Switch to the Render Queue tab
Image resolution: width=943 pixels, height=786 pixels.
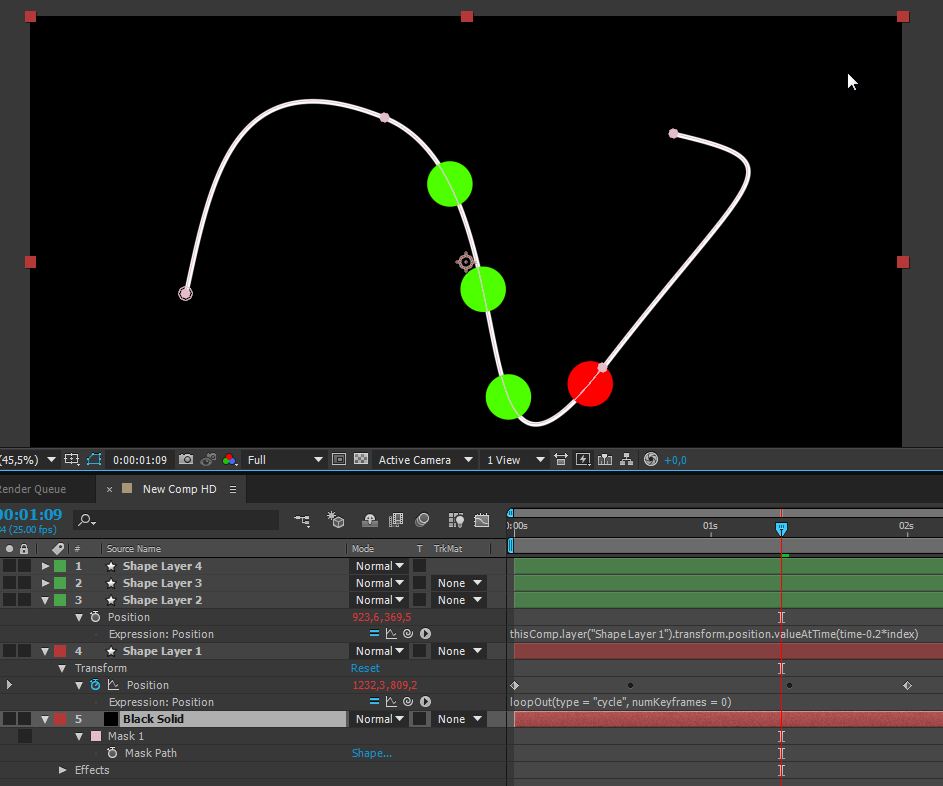pos(33,489)
